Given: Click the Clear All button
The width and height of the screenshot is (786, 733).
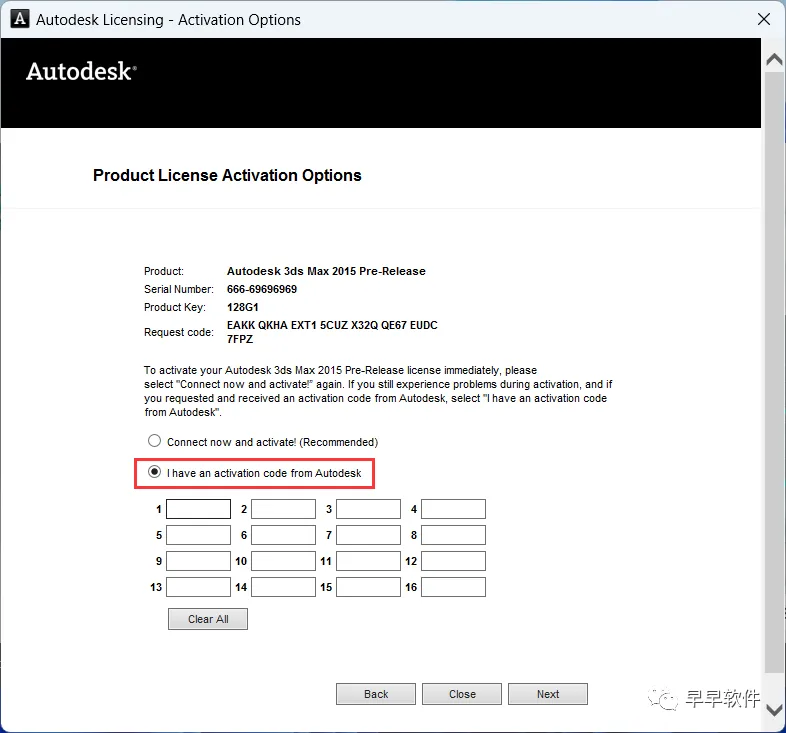Looking at the screenshot, I should pyautogui.click(x=208, y=619).
